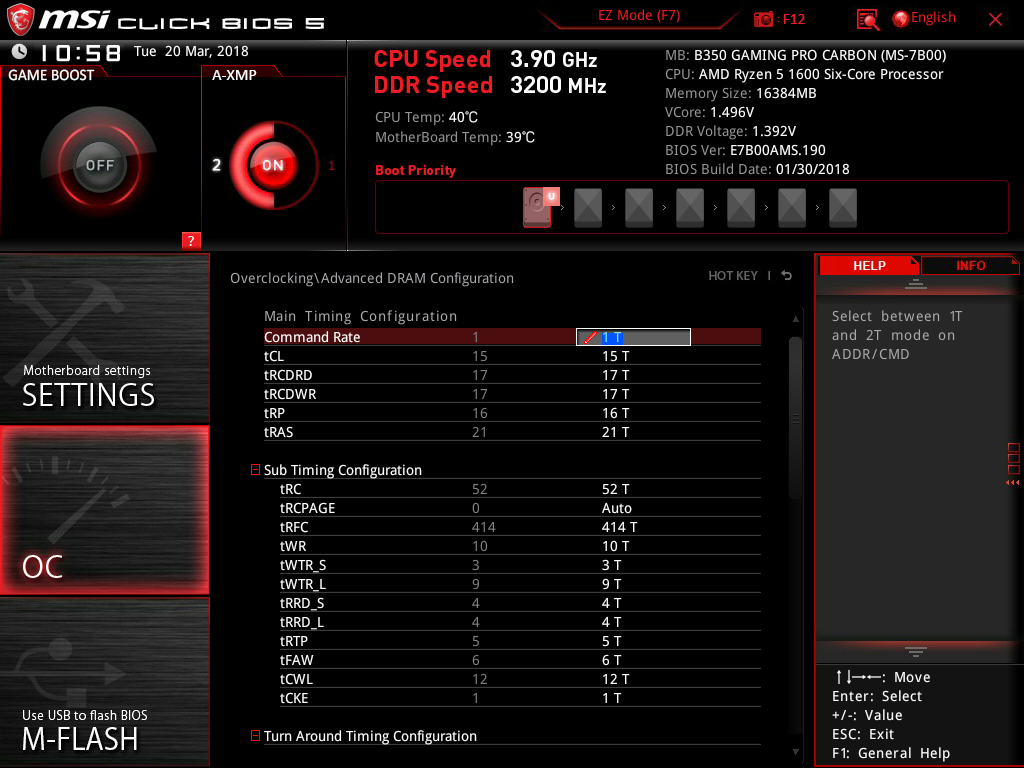Click the Boot Priority label

coord(415,170)
